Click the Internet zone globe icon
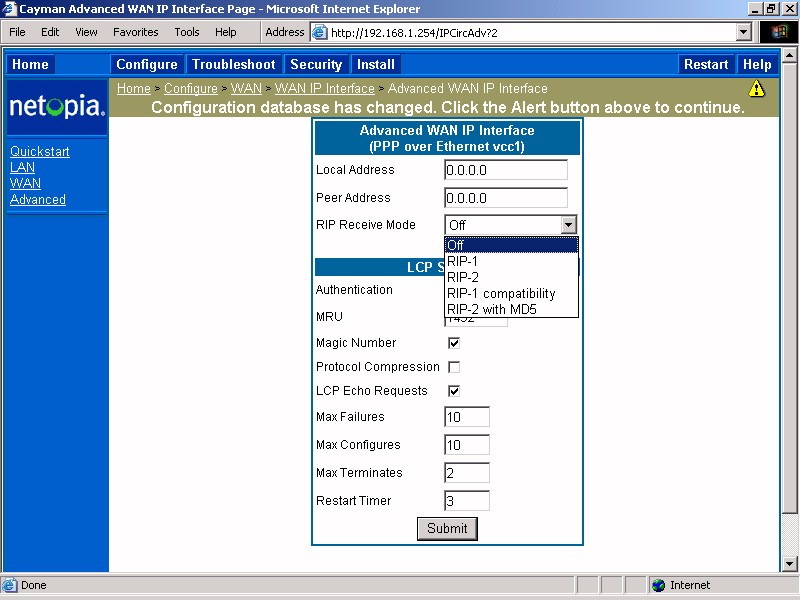The image size is (800, 600). point(658,585)
